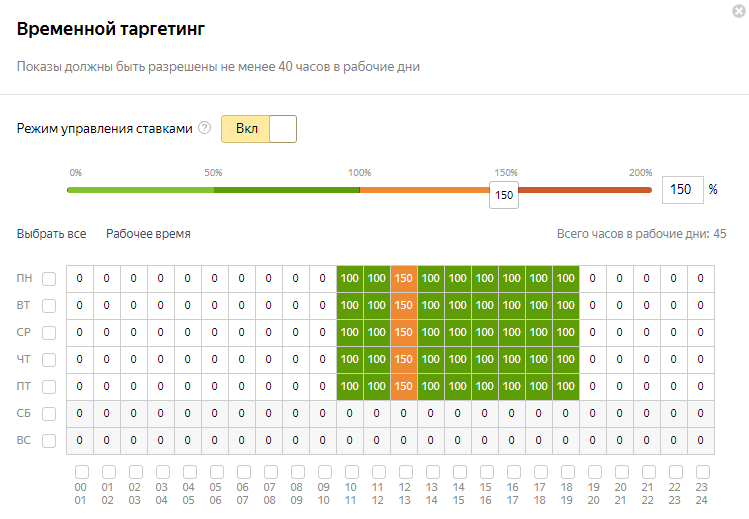
Task: Close the time targeting dialog
Action: coord(738,11)
